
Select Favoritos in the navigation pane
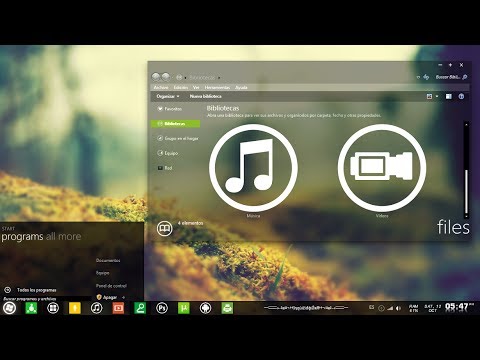coord(169,109)
